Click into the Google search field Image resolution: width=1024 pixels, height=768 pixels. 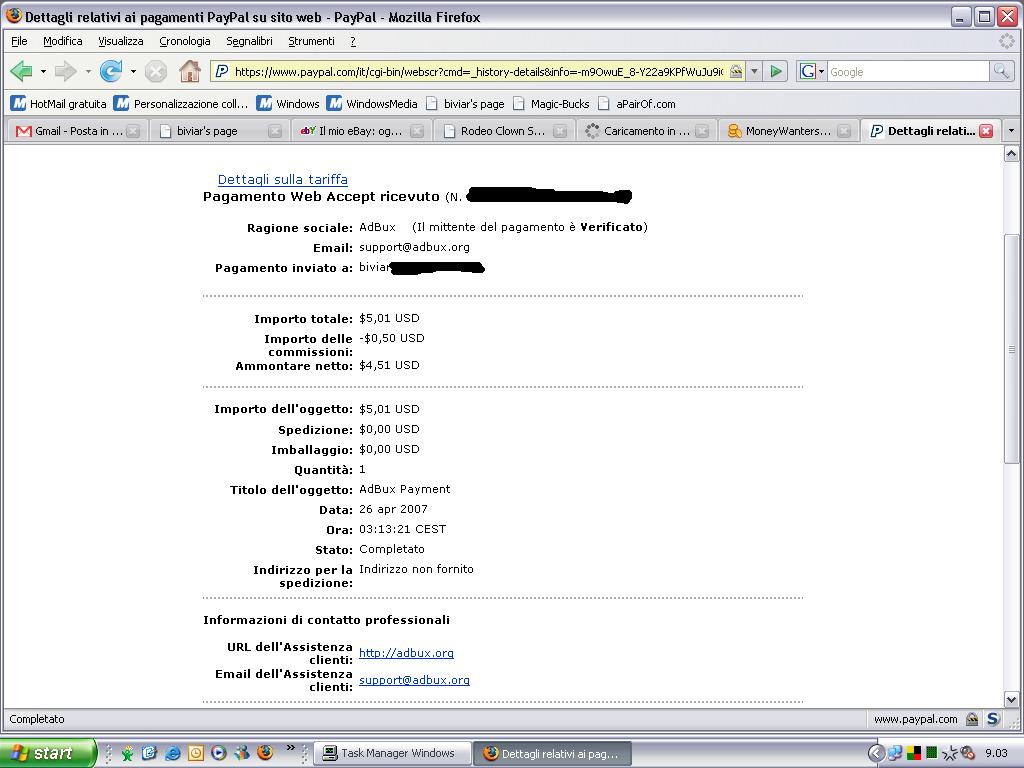[908, 72]
